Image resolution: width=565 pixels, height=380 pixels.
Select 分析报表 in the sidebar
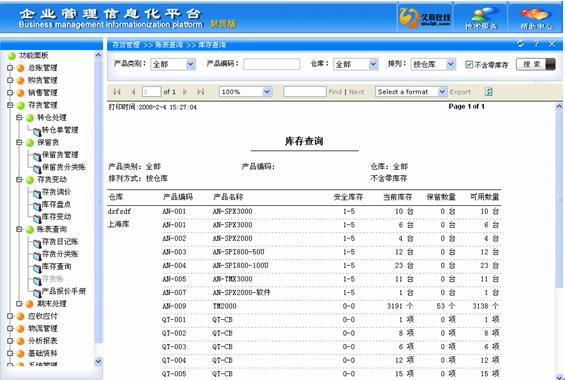pos(43,341)
